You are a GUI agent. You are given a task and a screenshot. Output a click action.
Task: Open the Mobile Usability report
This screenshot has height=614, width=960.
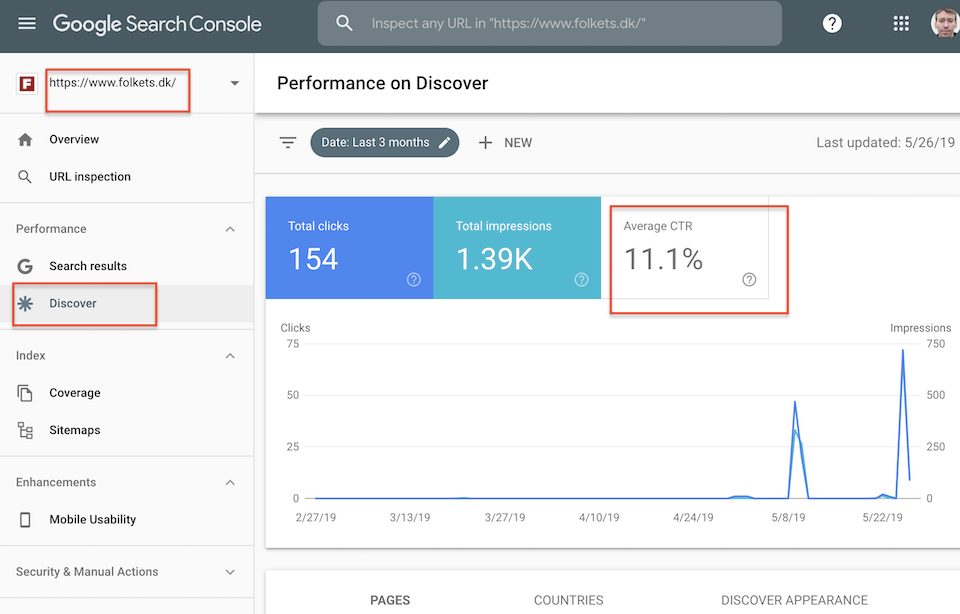tap(127, 520)
